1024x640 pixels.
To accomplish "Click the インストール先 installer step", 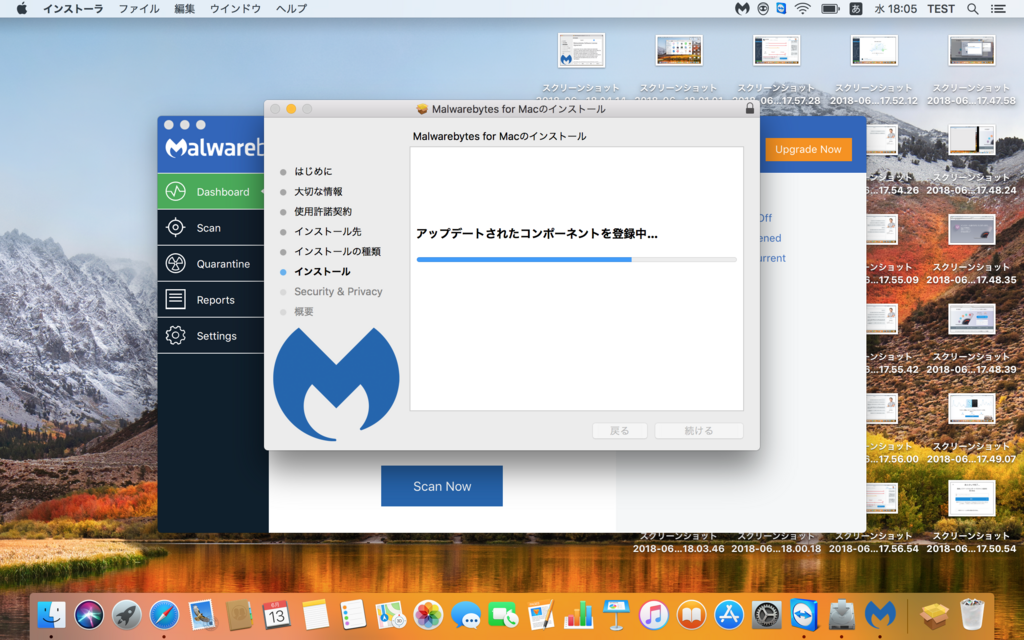I will (x=327, y=231).
